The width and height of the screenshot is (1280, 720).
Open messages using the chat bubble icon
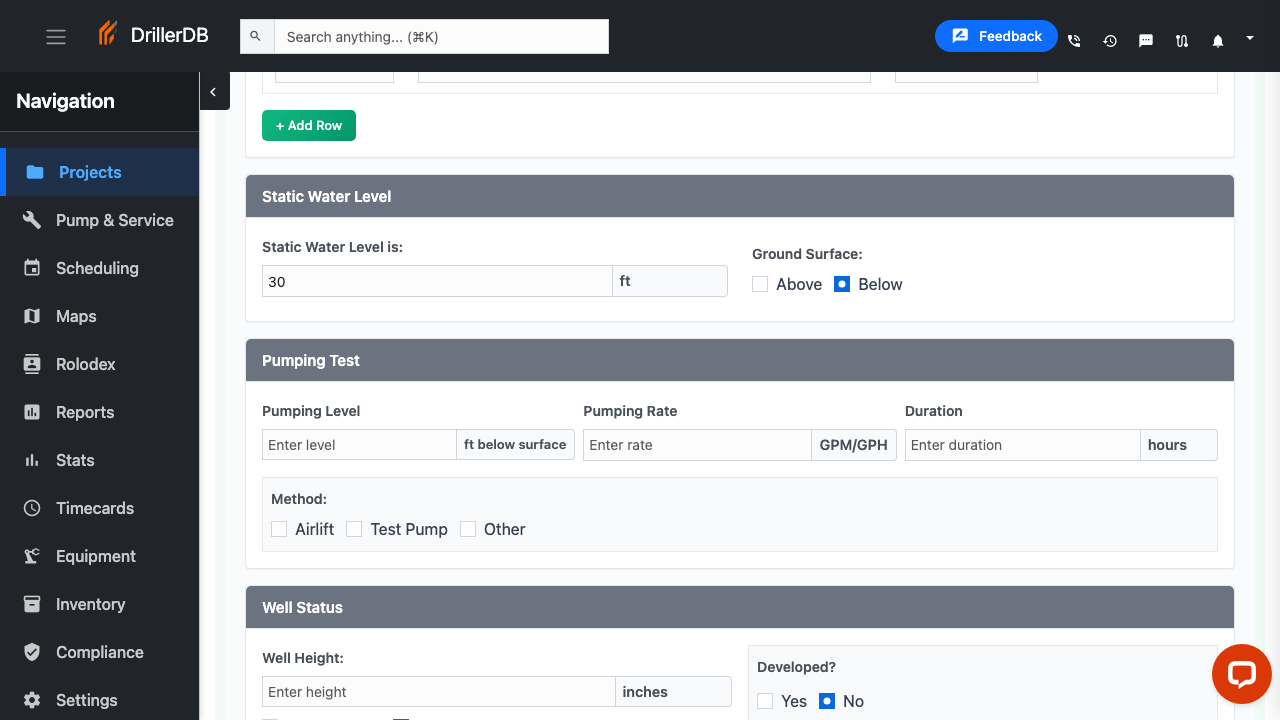click(x=1145, y=41)
